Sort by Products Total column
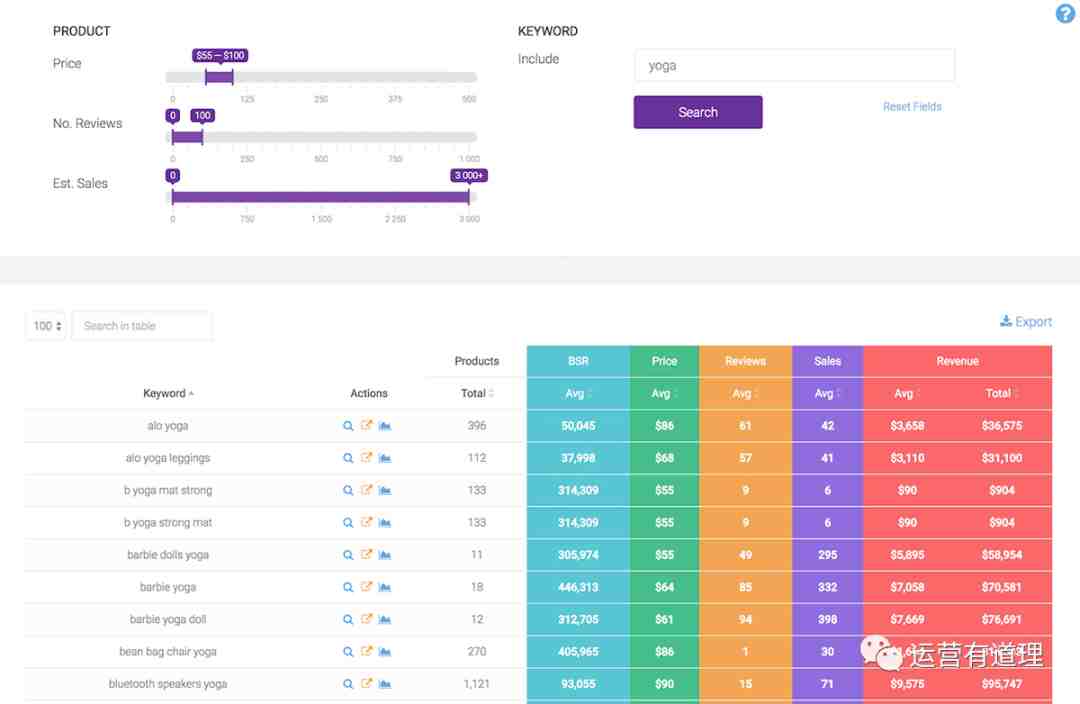1080x704 pixels. click(477, 393)
